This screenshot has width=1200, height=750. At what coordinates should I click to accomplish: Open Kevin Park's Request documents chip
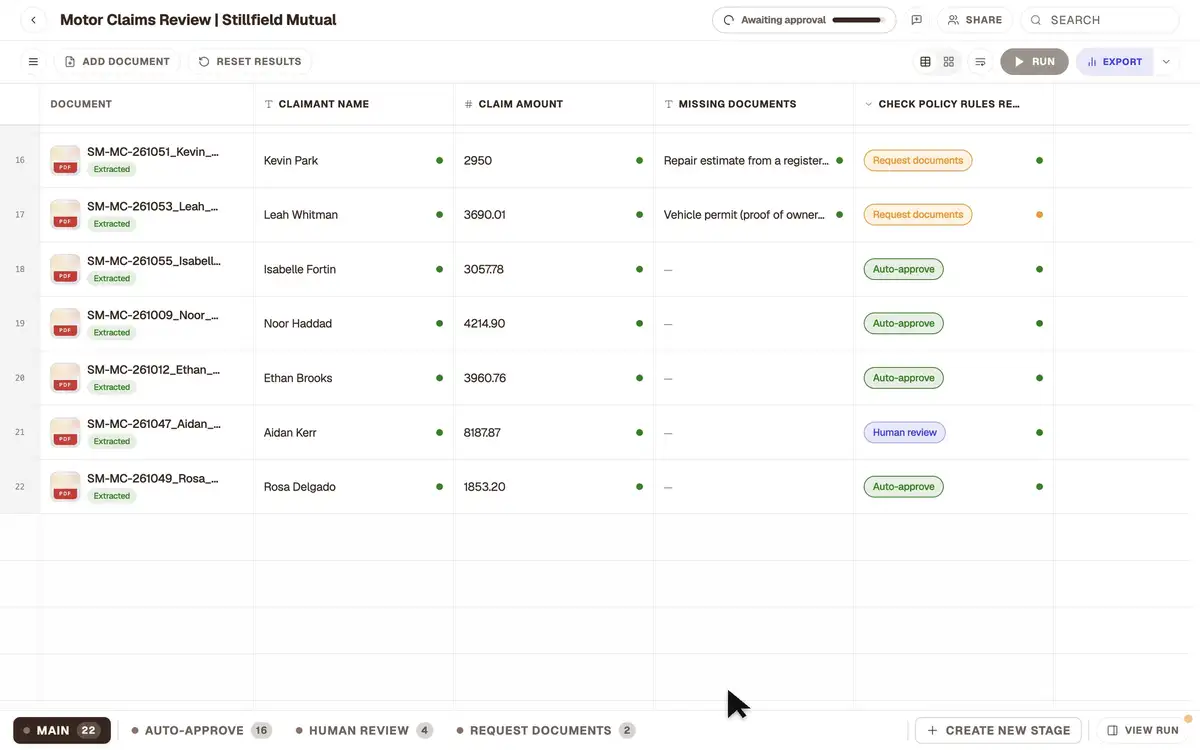pos(918,160)
